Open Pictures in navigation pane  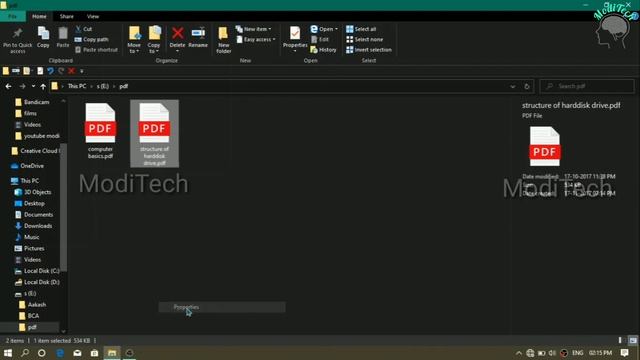point(29,249)
